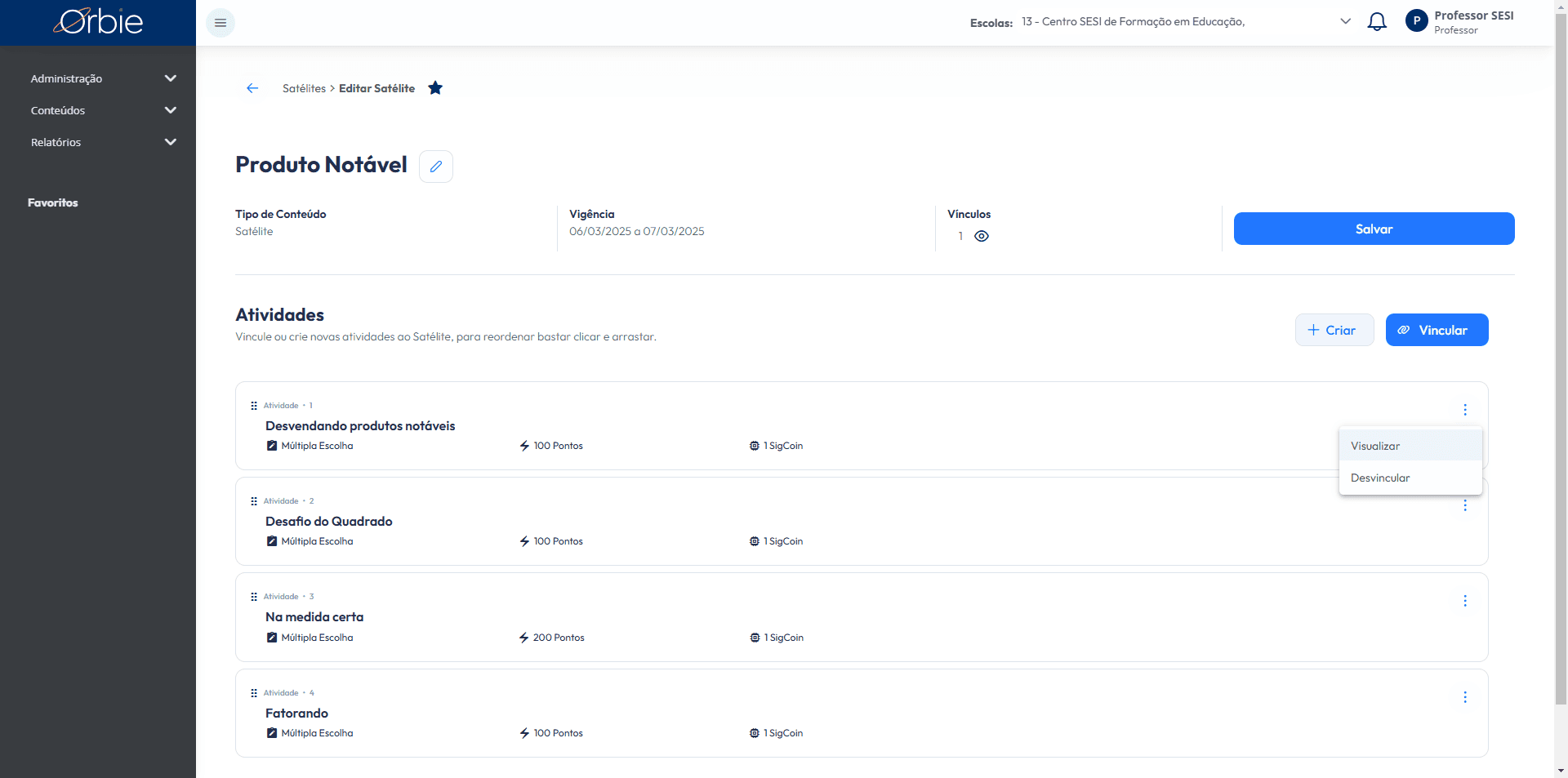Toggle the favorite star for Editar Satélite
Image resolution: width=1568 pixels, height=778 pixels.
(435, 88)
